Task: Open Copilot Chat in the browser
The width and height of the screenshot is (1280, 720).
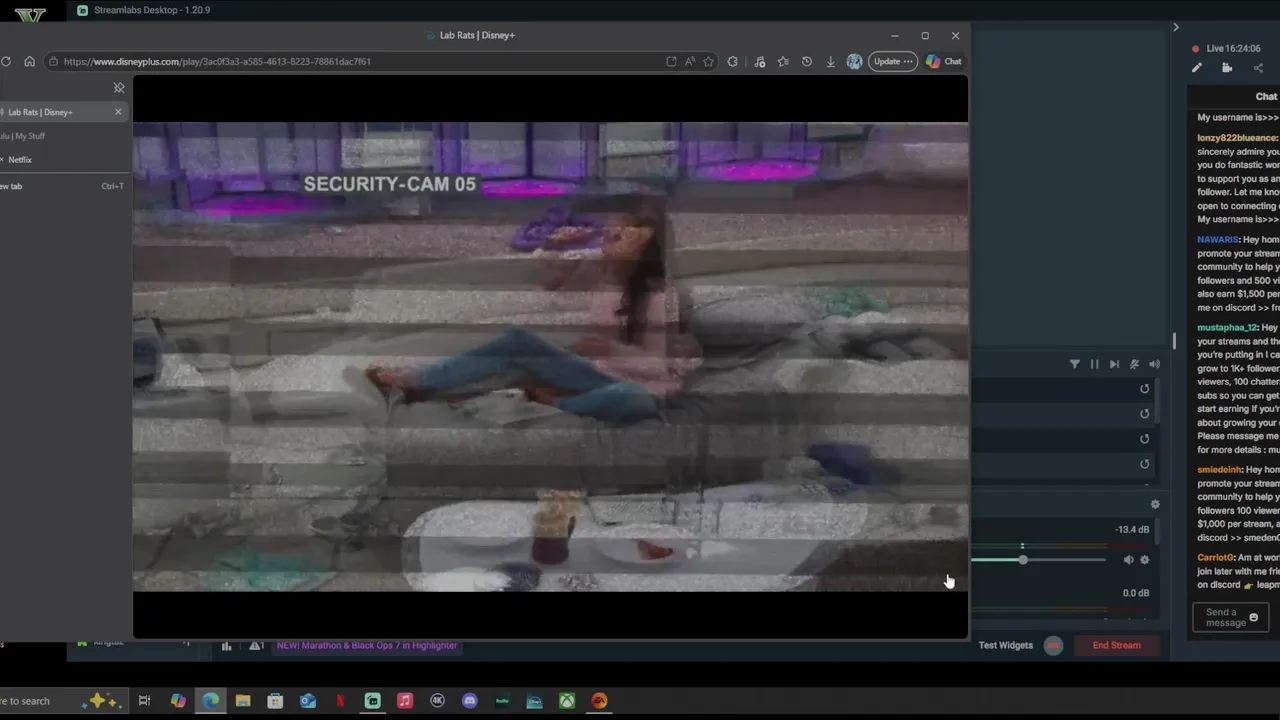Action: point(943,61)
